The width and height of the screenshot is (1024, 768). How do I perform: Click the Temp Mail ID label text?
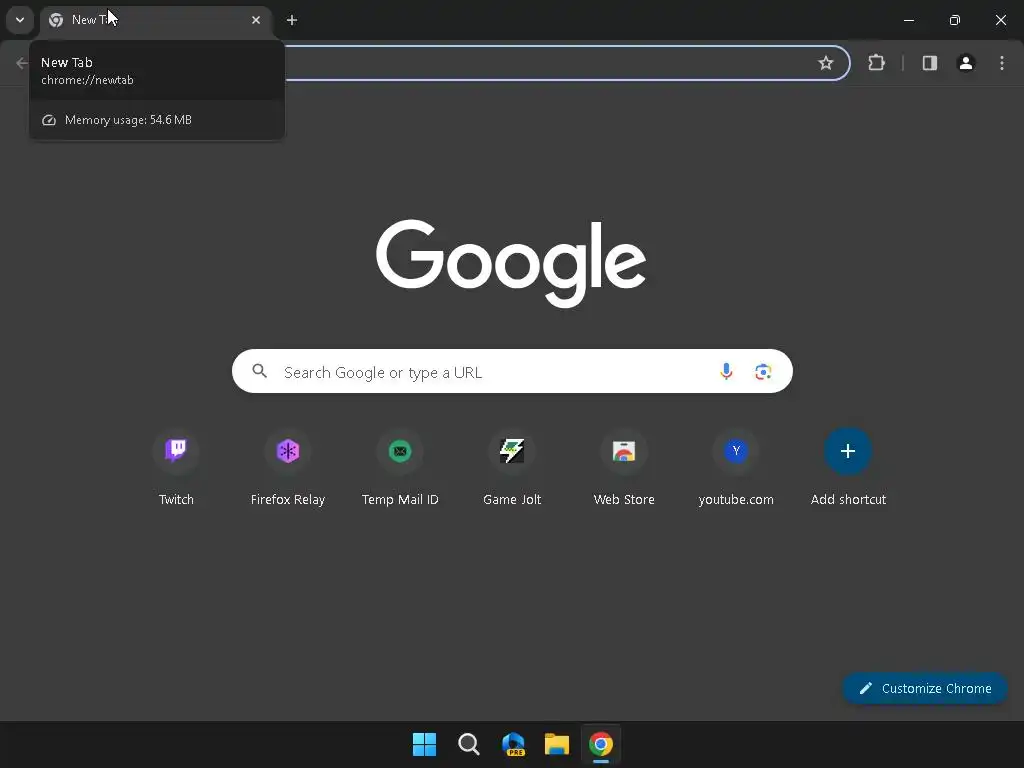coord(400,500)
